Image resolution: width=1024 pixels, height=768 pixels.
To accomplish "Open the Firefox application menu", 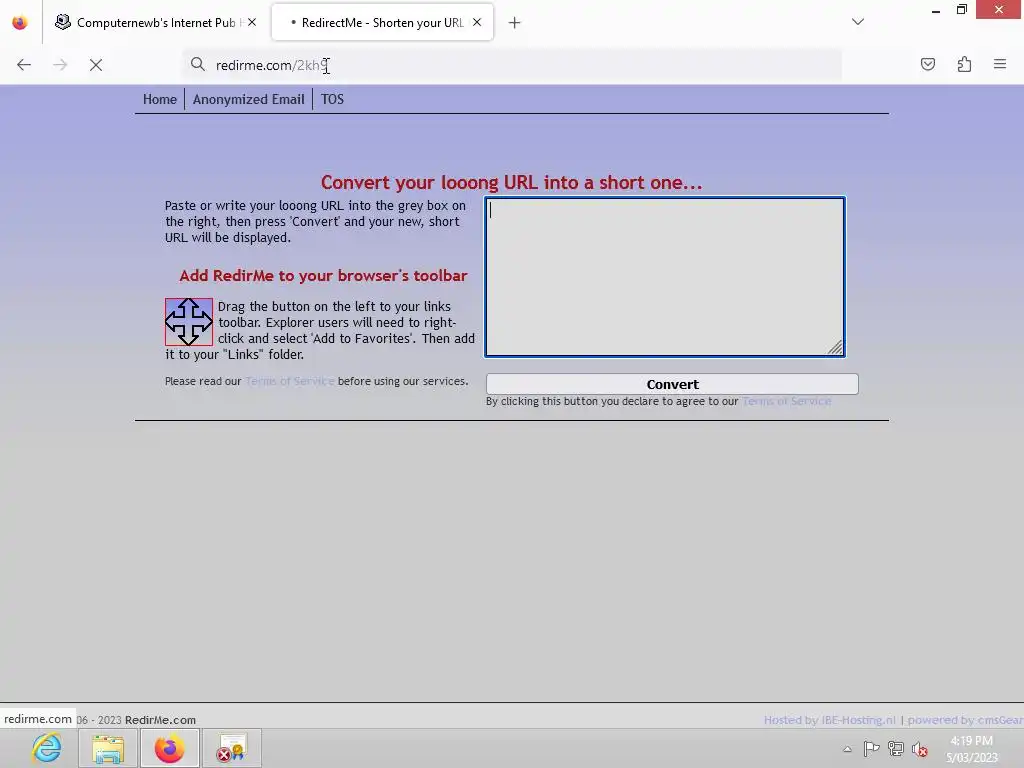I will pyautogui.click(x=1000, y=64).
